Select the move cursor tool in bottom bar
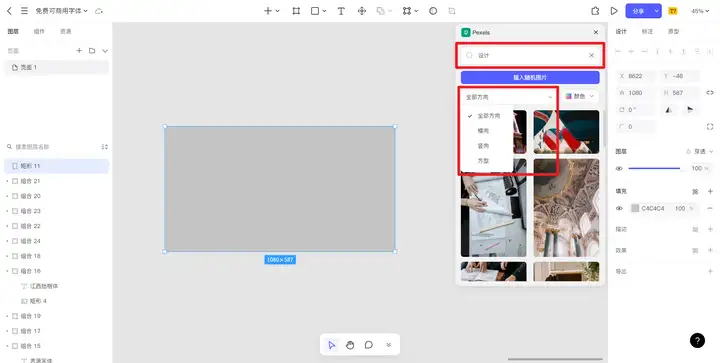 tap(332, 345)
